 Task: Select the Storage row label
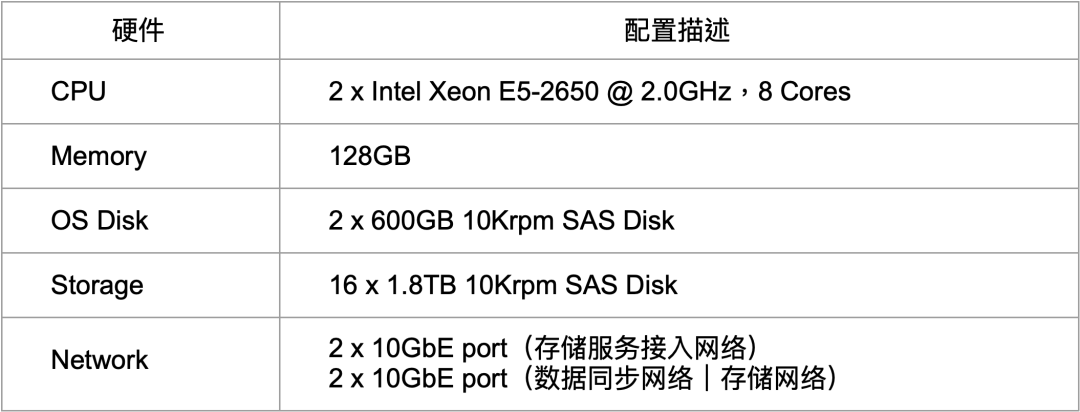click(x=97, y=285)
